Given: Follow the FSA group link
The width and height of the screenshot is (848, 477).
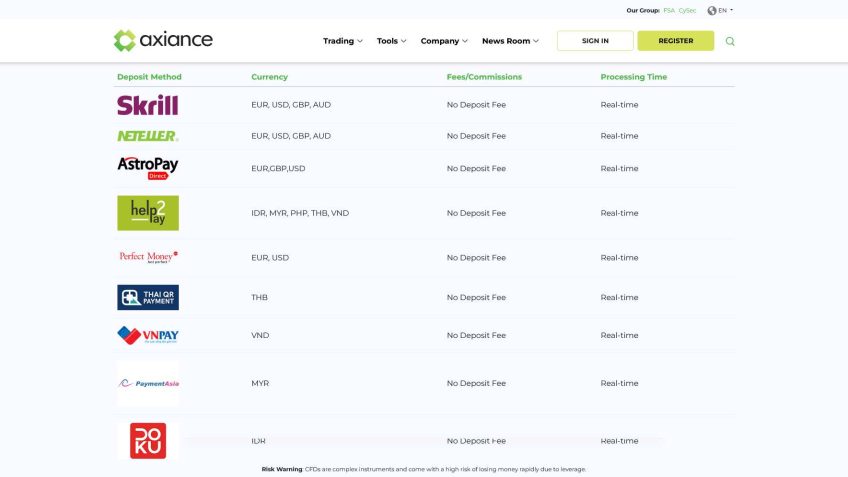Looking at the screenshot, I should click(669, 10).
